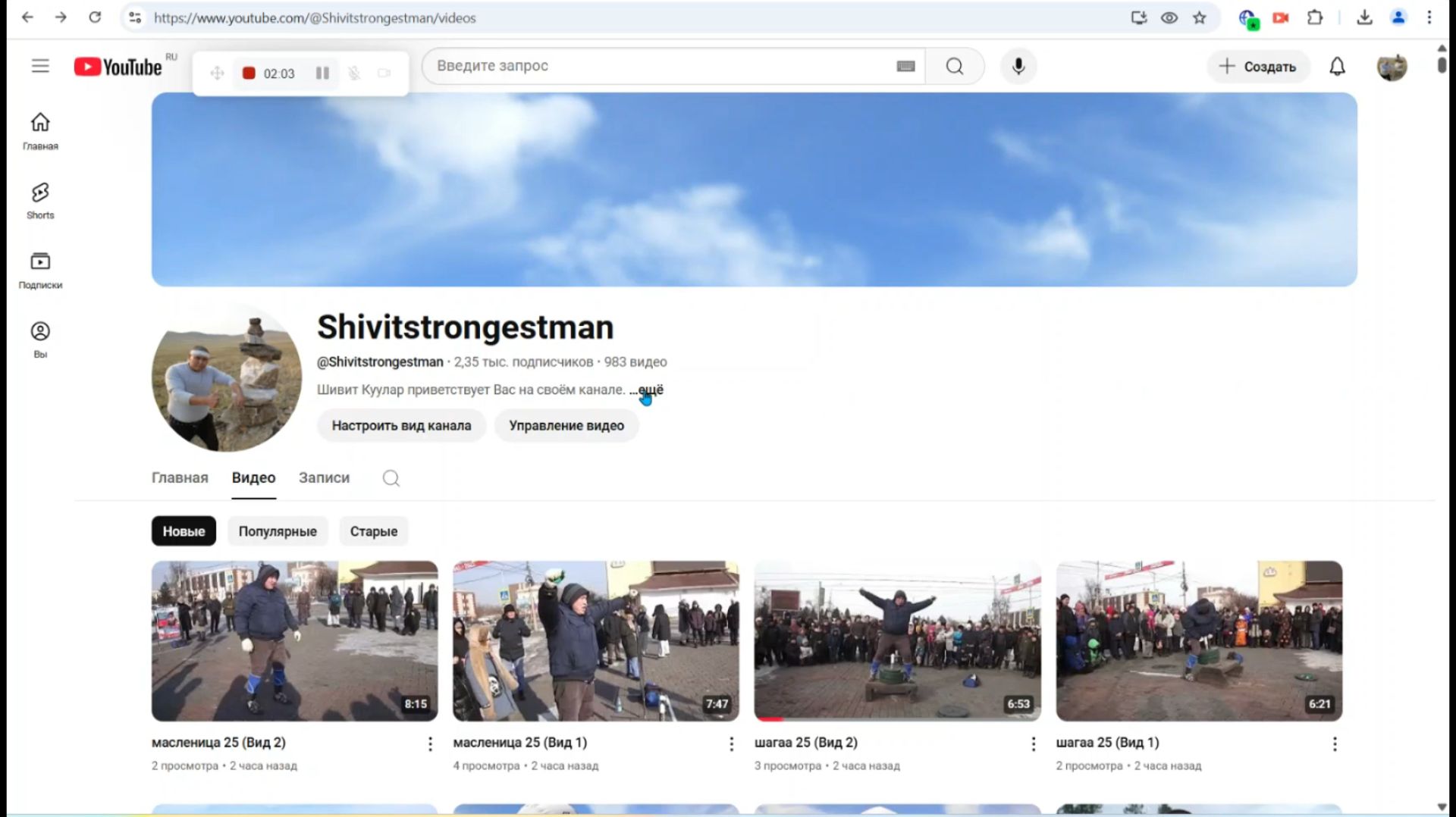Open YouTube home via the YouTube logo
1456x817 pixels.
118,67
